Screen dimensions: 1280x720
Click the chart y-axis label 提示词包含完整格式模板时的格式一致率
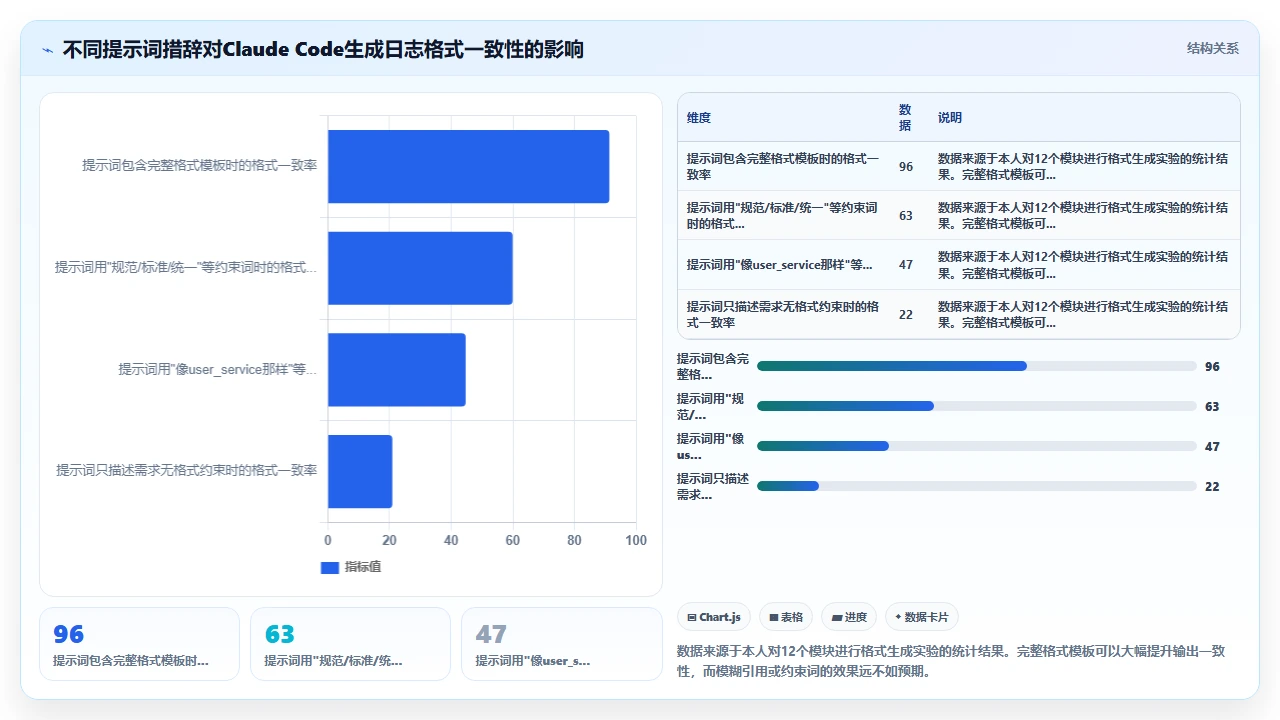coord(200,166)
